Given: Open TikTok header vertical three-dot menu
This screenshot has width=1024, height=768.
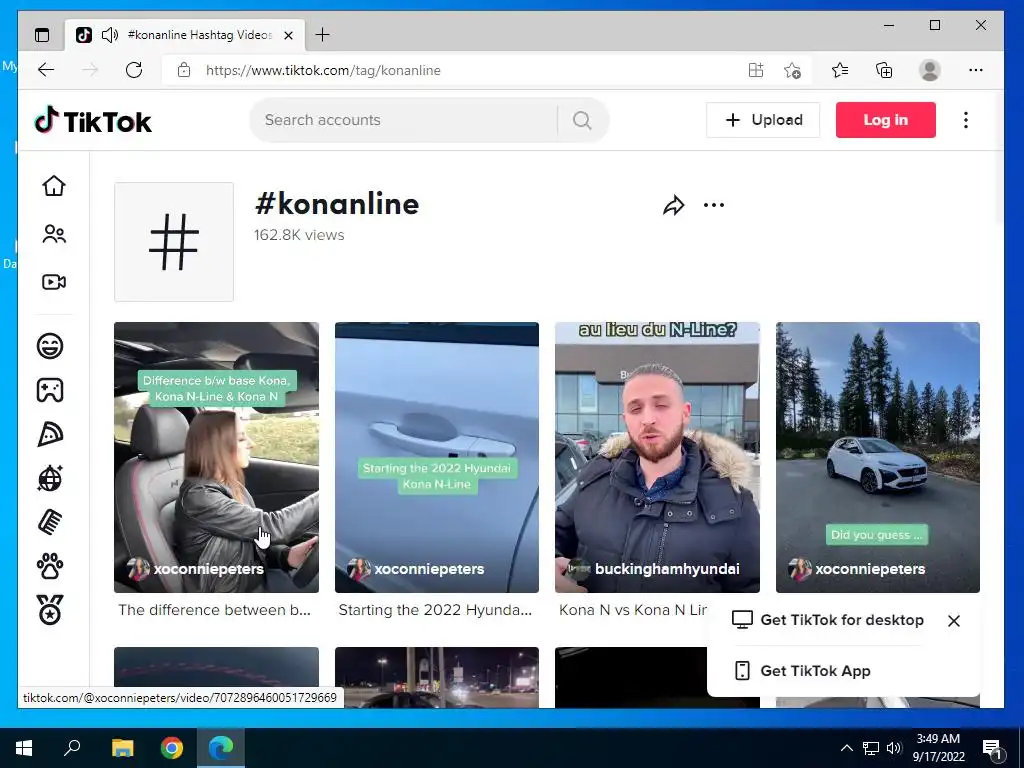Looking at the screenshot, I should (x=966, y=120).
